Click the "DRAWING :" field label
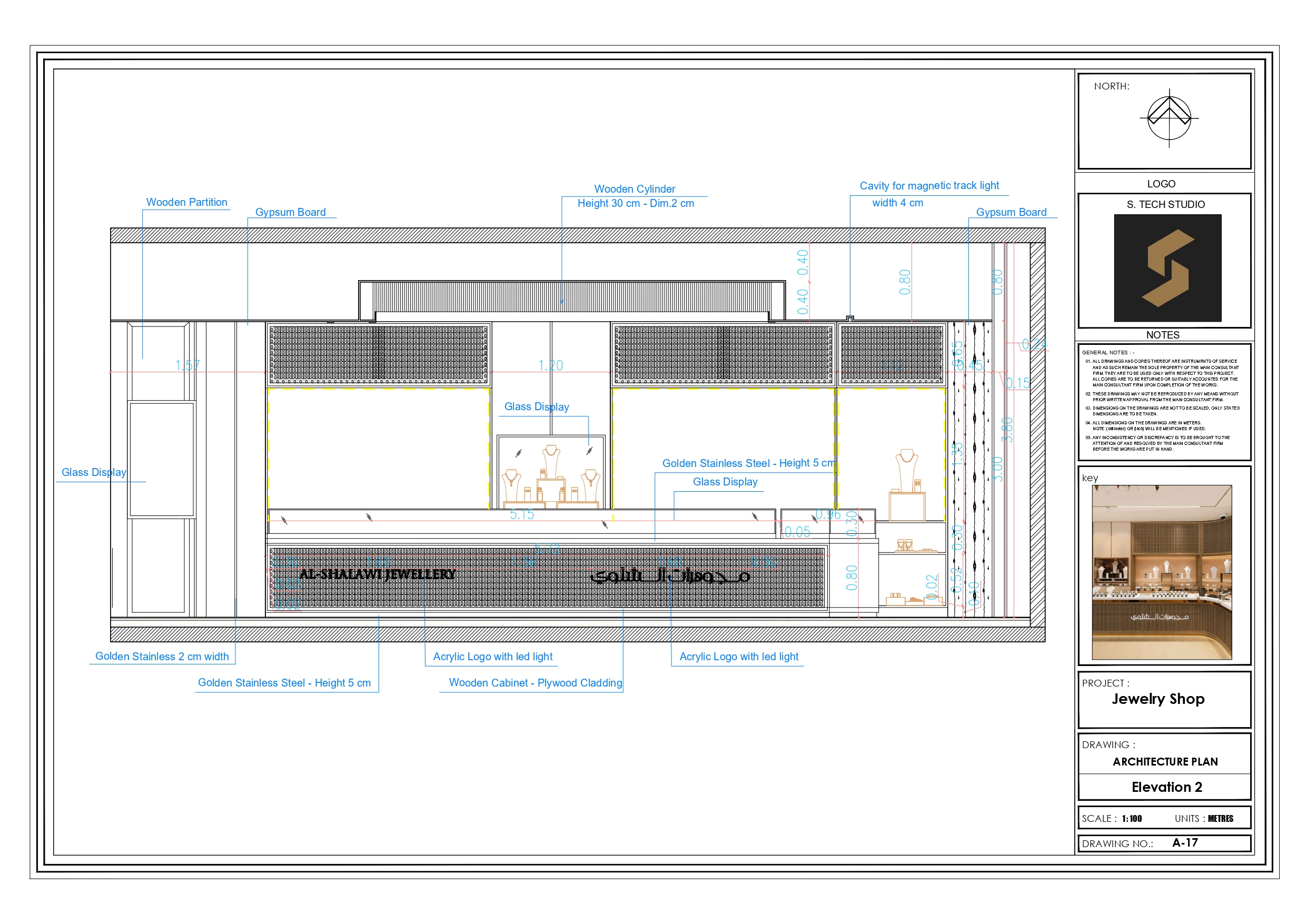 pyautogui.click(x=1108, y=744)
